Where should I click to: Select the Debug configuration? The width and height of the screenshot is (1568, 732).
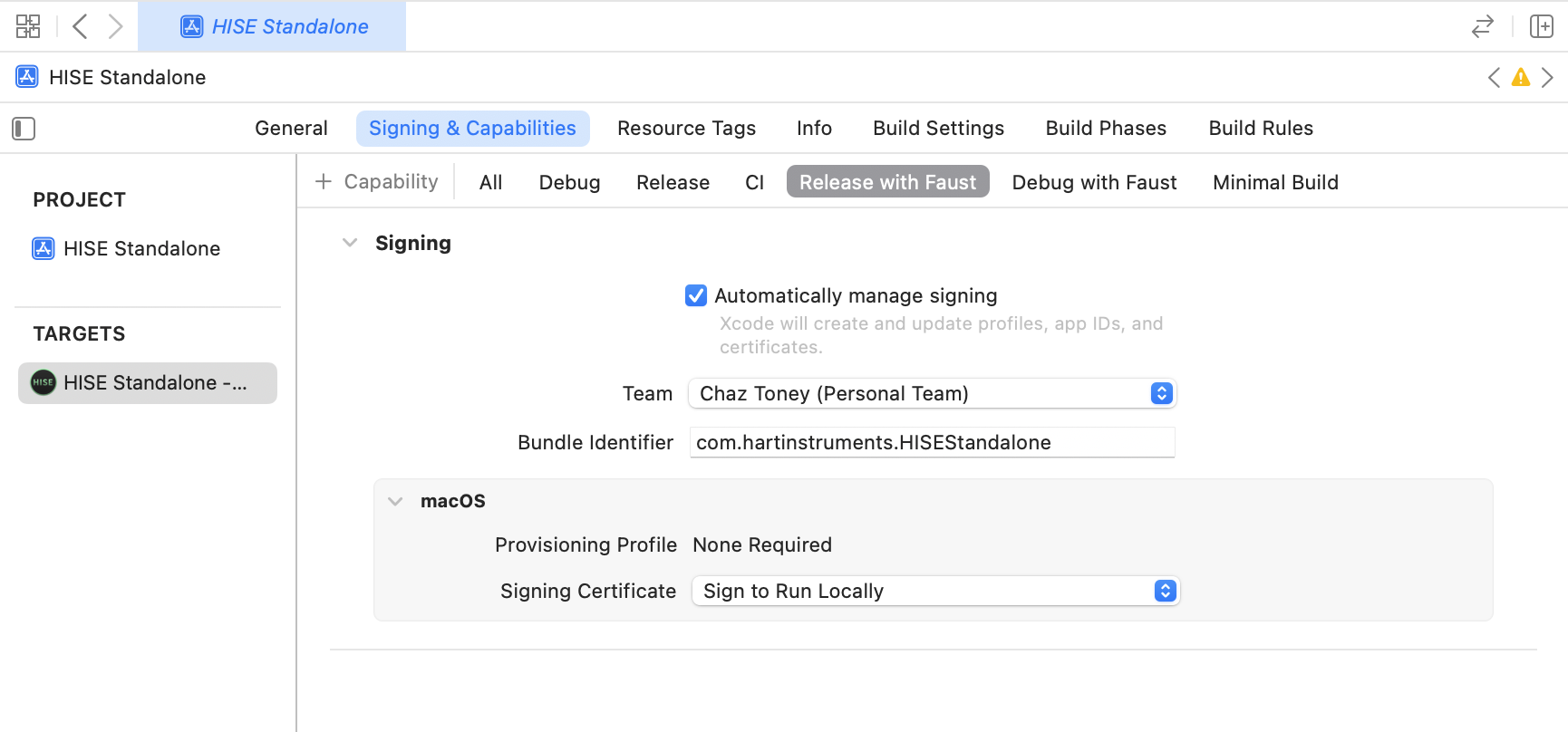point(569,182)
